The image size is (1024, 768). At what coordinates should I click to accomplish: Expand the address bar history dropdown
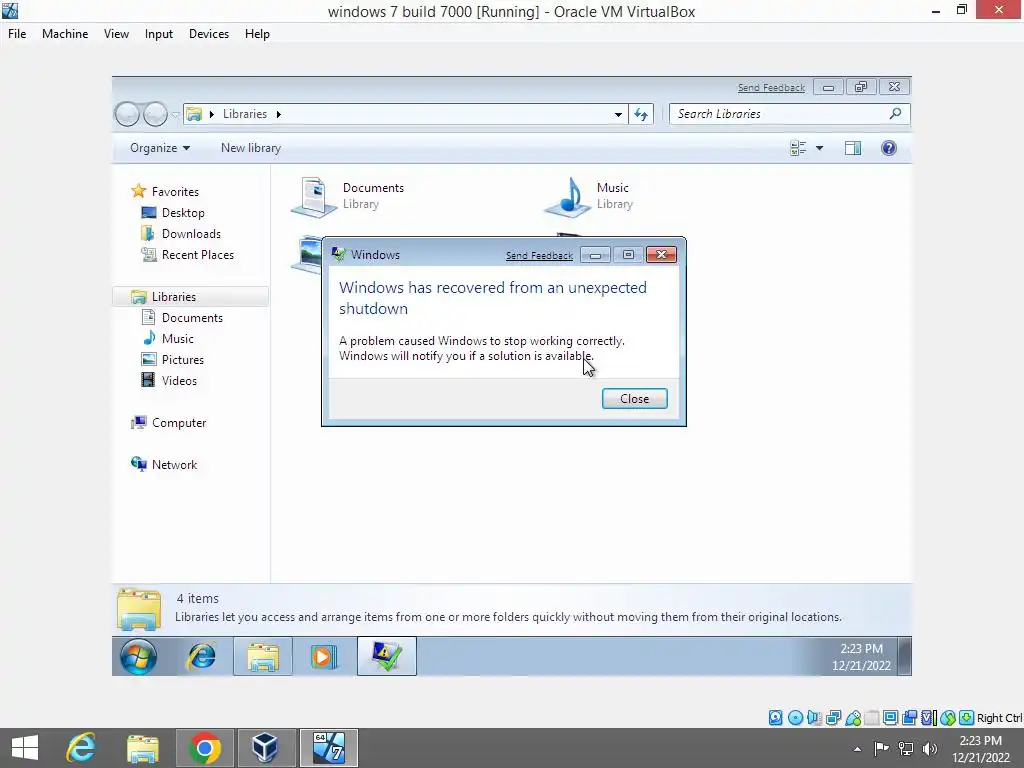[x=618, y=114]
